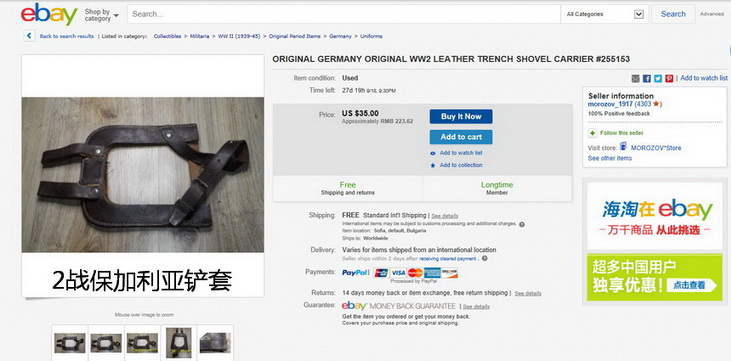Open the Collectibles breadcrumb category
731x361 pixels.
(167, 36)
